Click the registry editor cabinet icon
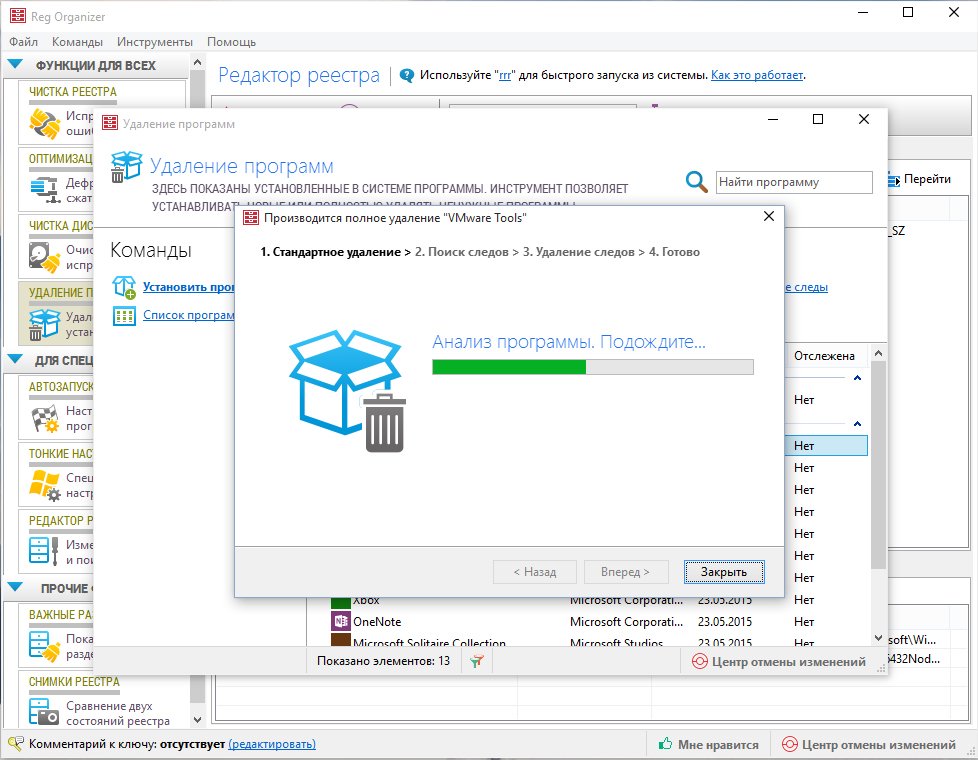 pyautogui.click(x=44, y=552)
